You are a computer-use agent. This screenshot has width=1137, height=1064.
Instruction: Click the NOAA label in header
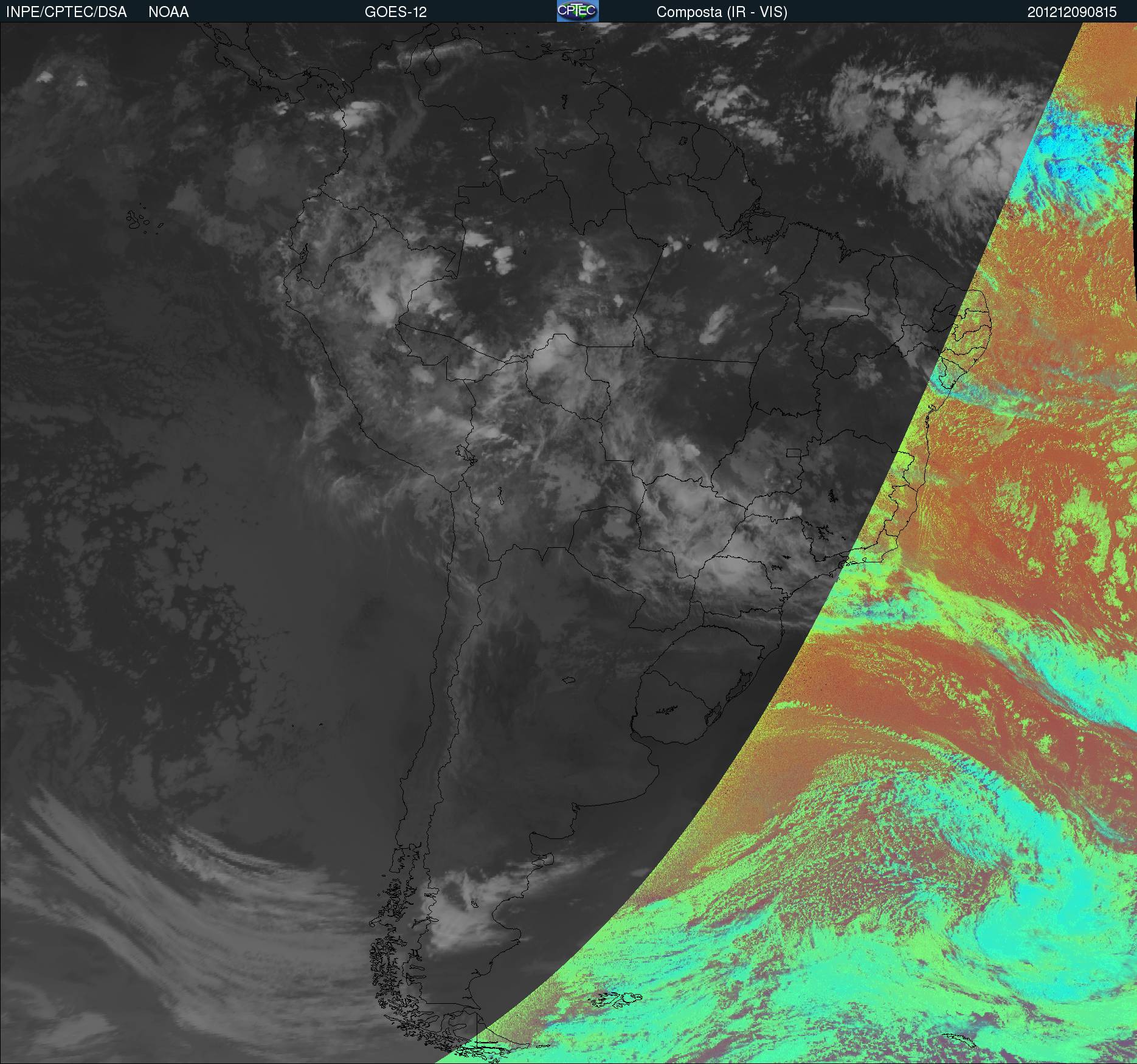pyautogui.click(x=168, y=12)
